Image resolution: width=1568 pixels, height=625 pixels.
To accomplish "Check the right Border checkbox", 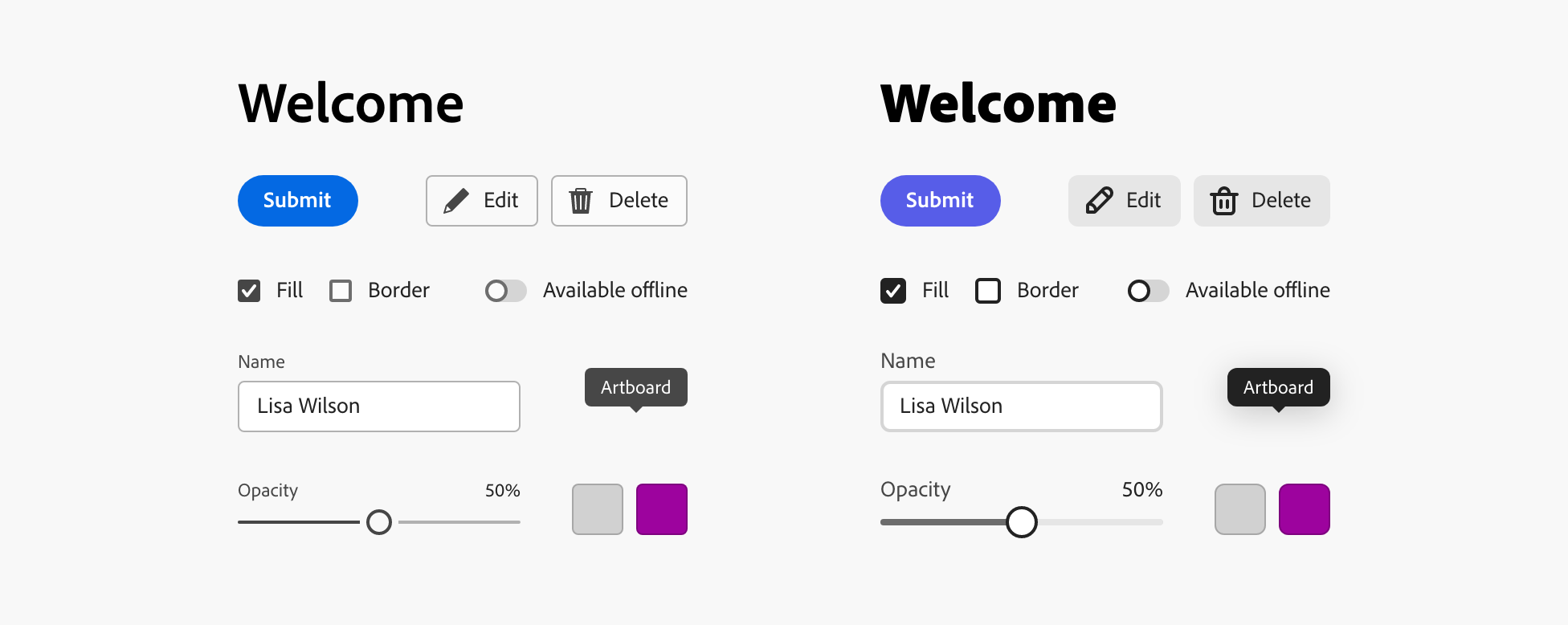I will coord(988,291).
